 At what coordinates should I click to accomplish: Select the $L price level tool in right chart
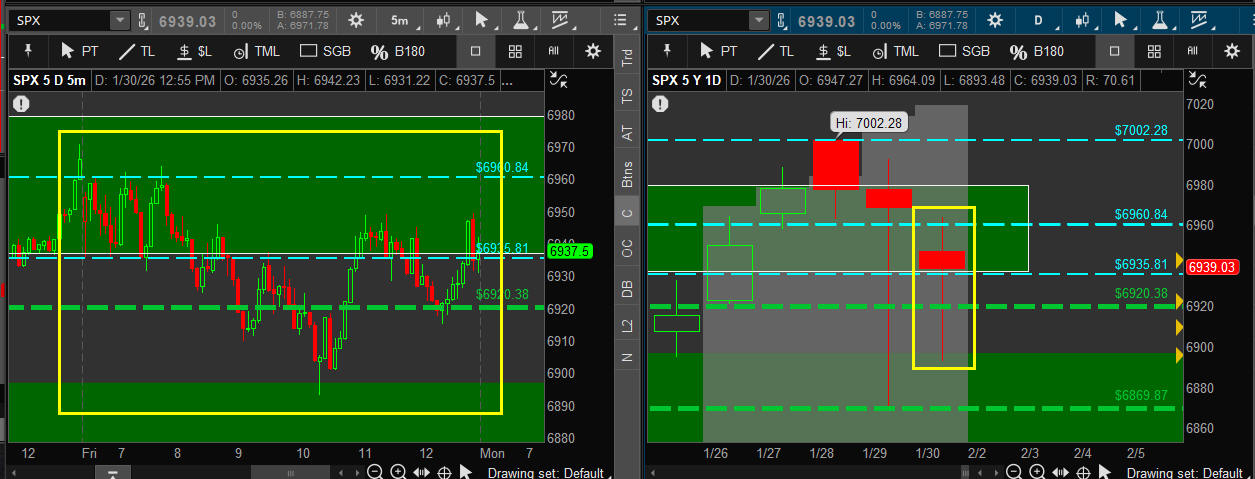point(833,51)
